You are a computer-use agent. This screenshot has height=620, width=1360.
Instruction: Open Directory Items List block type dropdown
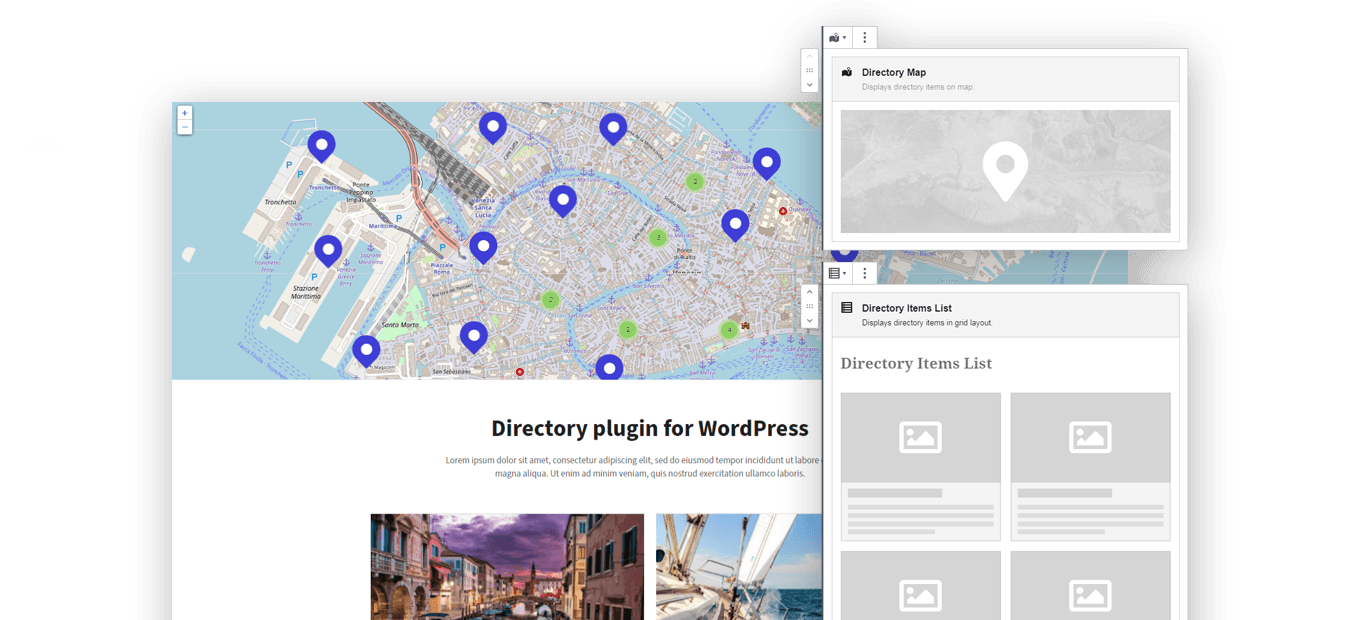point(837,273)
